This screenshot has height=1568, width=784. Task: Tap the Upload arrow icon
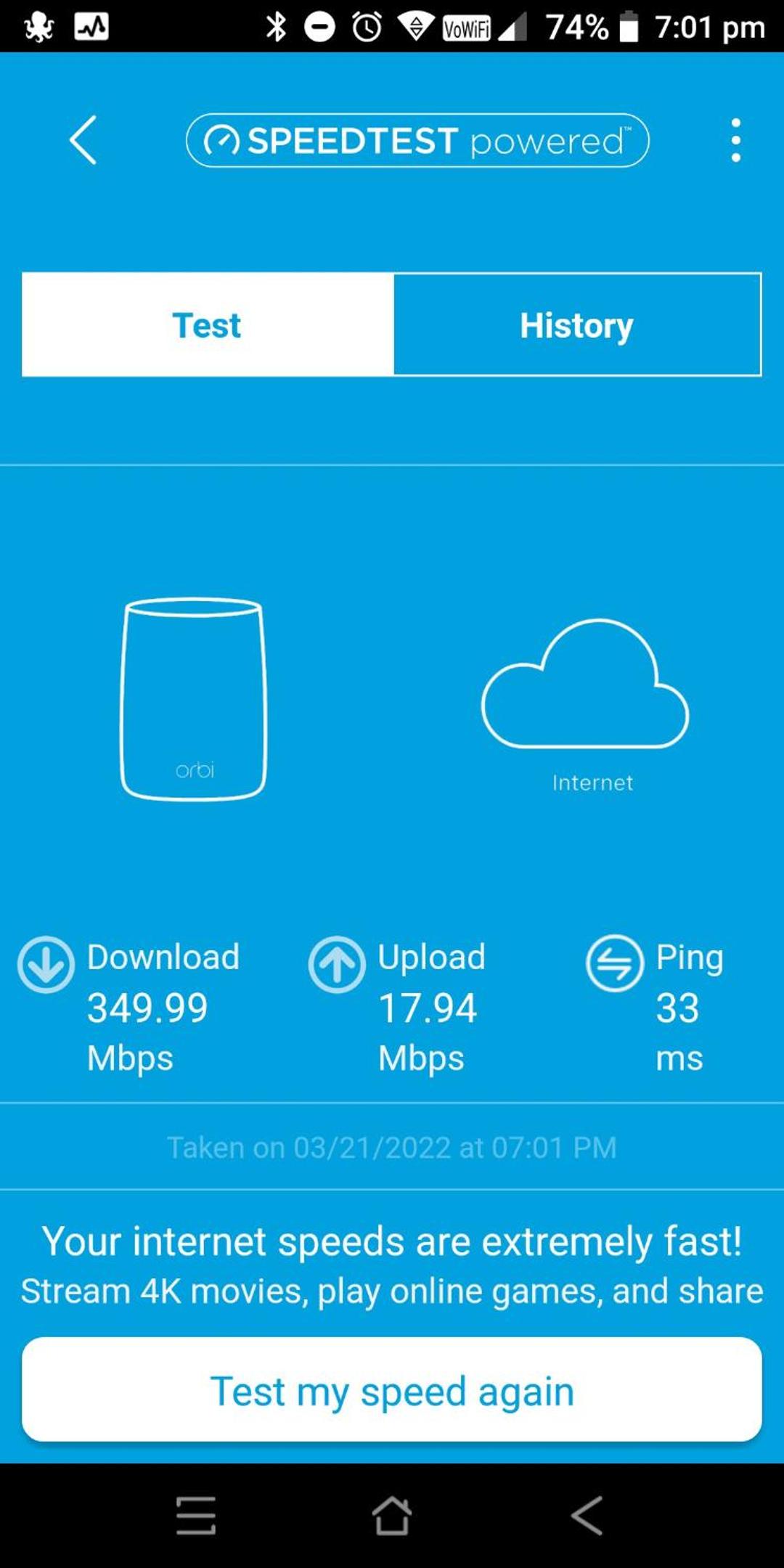click(x=337, y=965)
